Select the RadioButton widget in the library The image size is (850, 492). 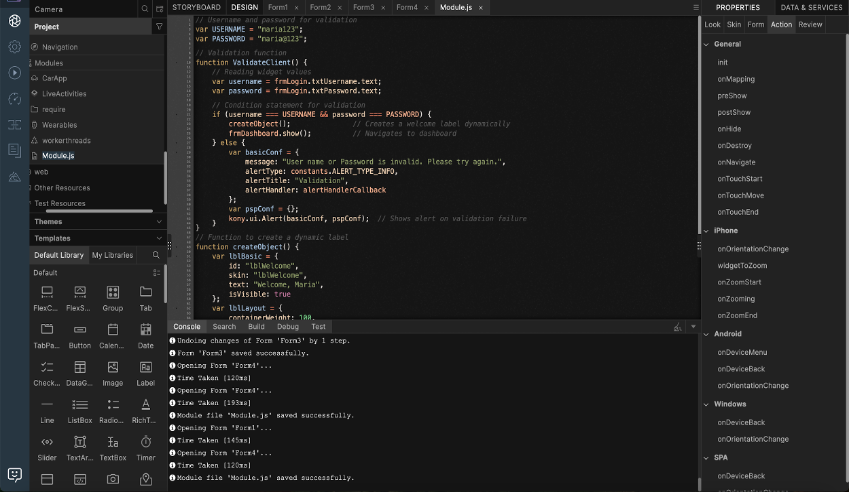click(113, 405)
